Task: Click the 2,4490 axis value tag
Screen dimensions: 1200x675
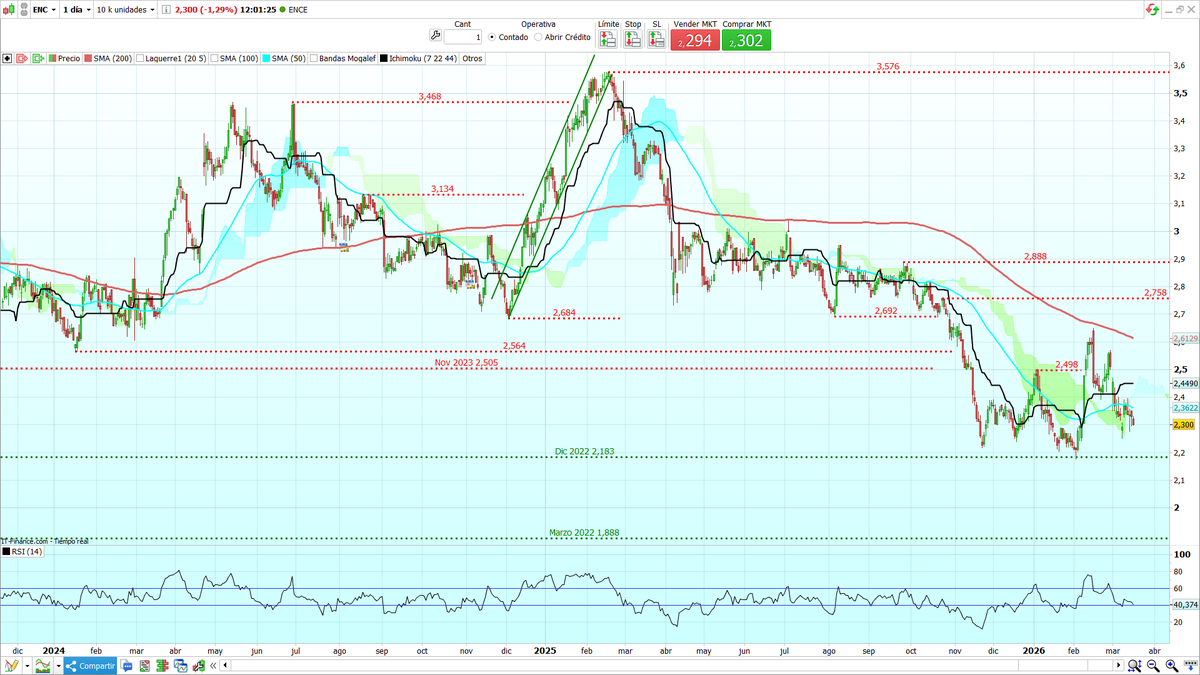Action: coord(1184,383)
